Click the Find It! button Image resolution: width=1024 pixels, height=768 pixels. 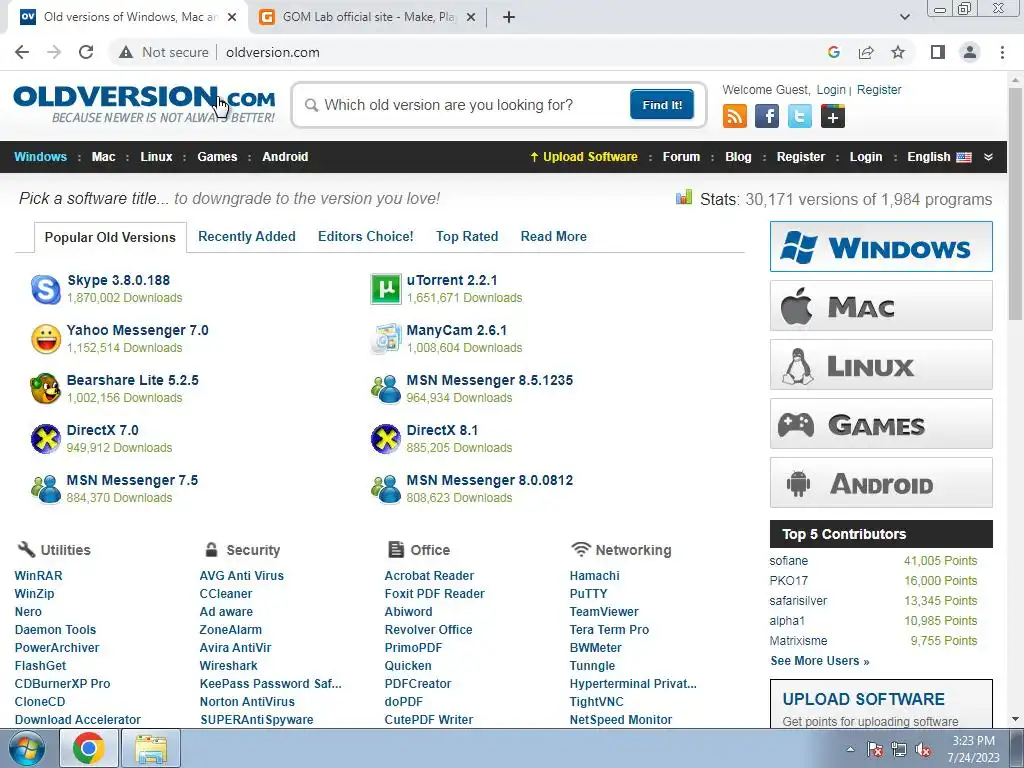click(x=662, y=104)
